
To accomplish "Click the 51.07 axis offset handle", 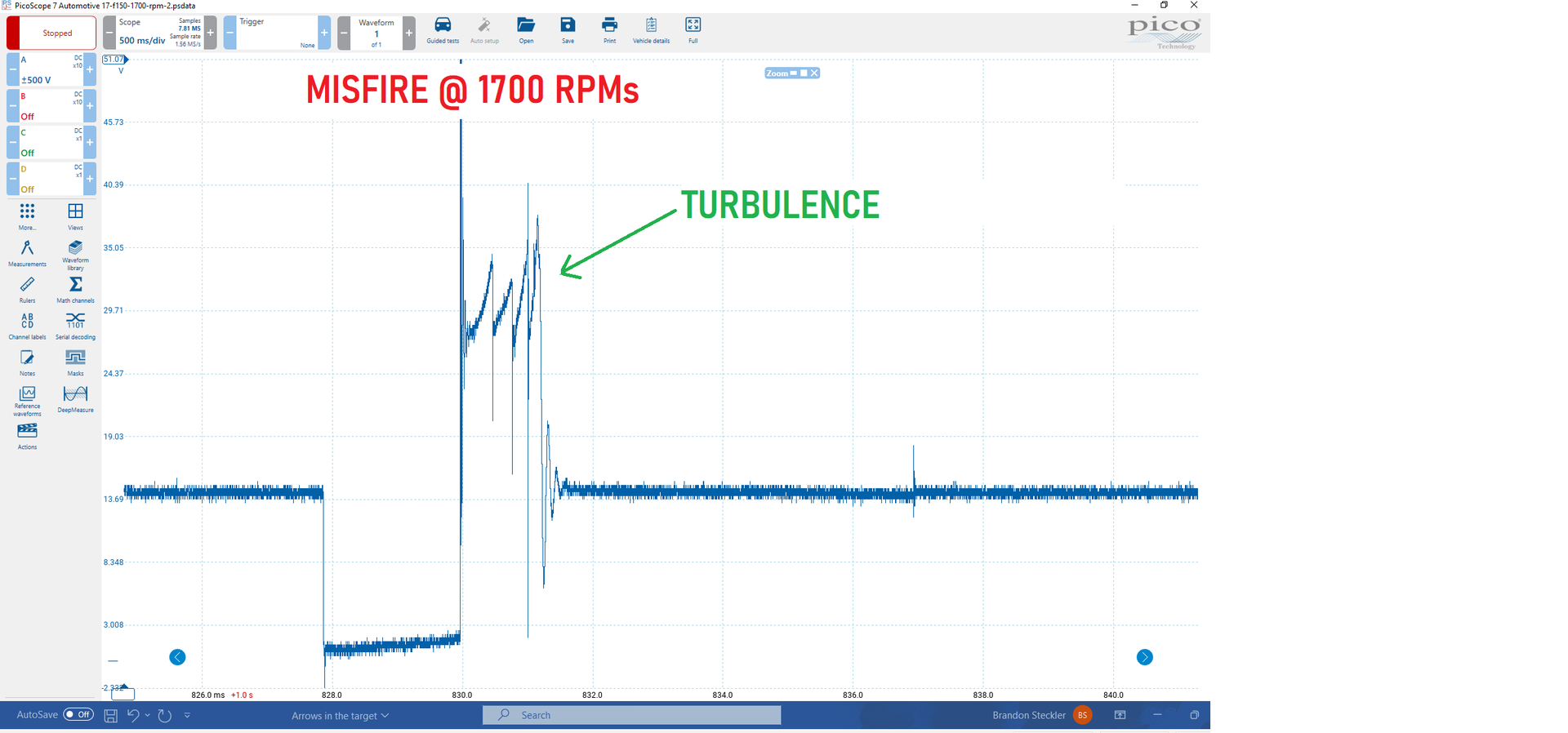I will click(114, 59).
